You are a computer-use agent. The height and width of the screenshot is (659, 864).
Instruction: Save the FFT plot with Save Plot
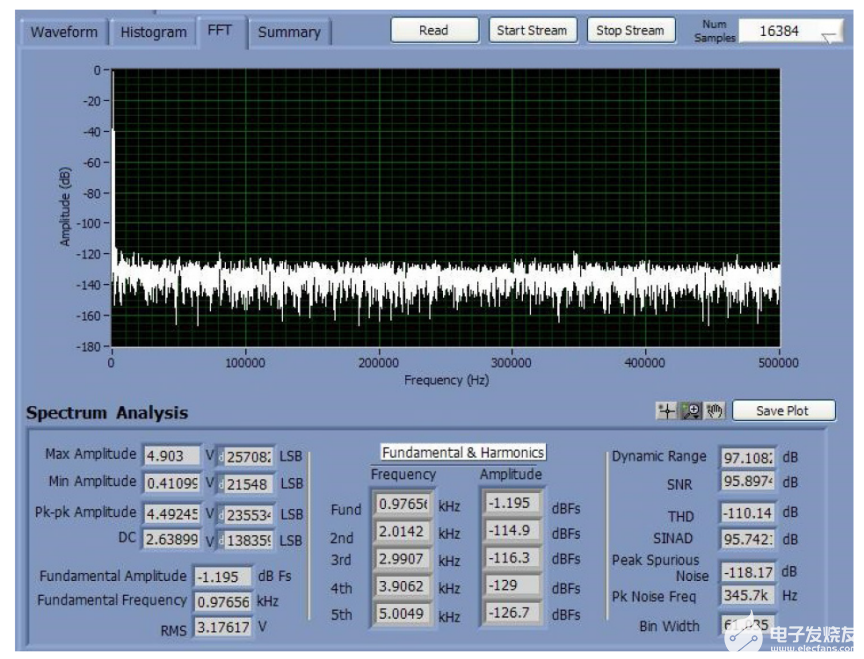coord(782,411)
